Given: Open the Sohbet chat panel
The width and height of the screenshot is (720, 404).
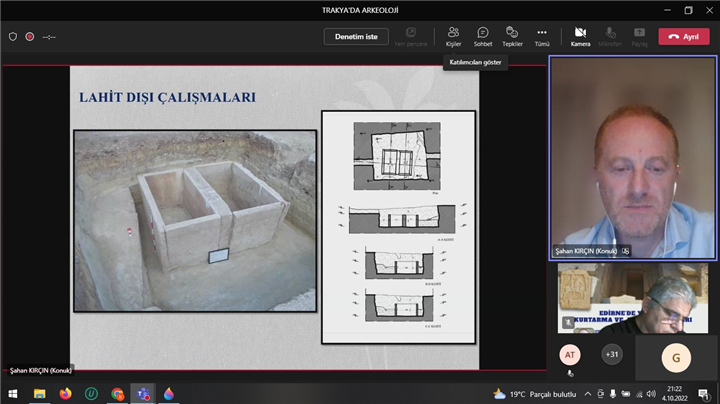Looking at the screenshot, I should coord(483,36).
